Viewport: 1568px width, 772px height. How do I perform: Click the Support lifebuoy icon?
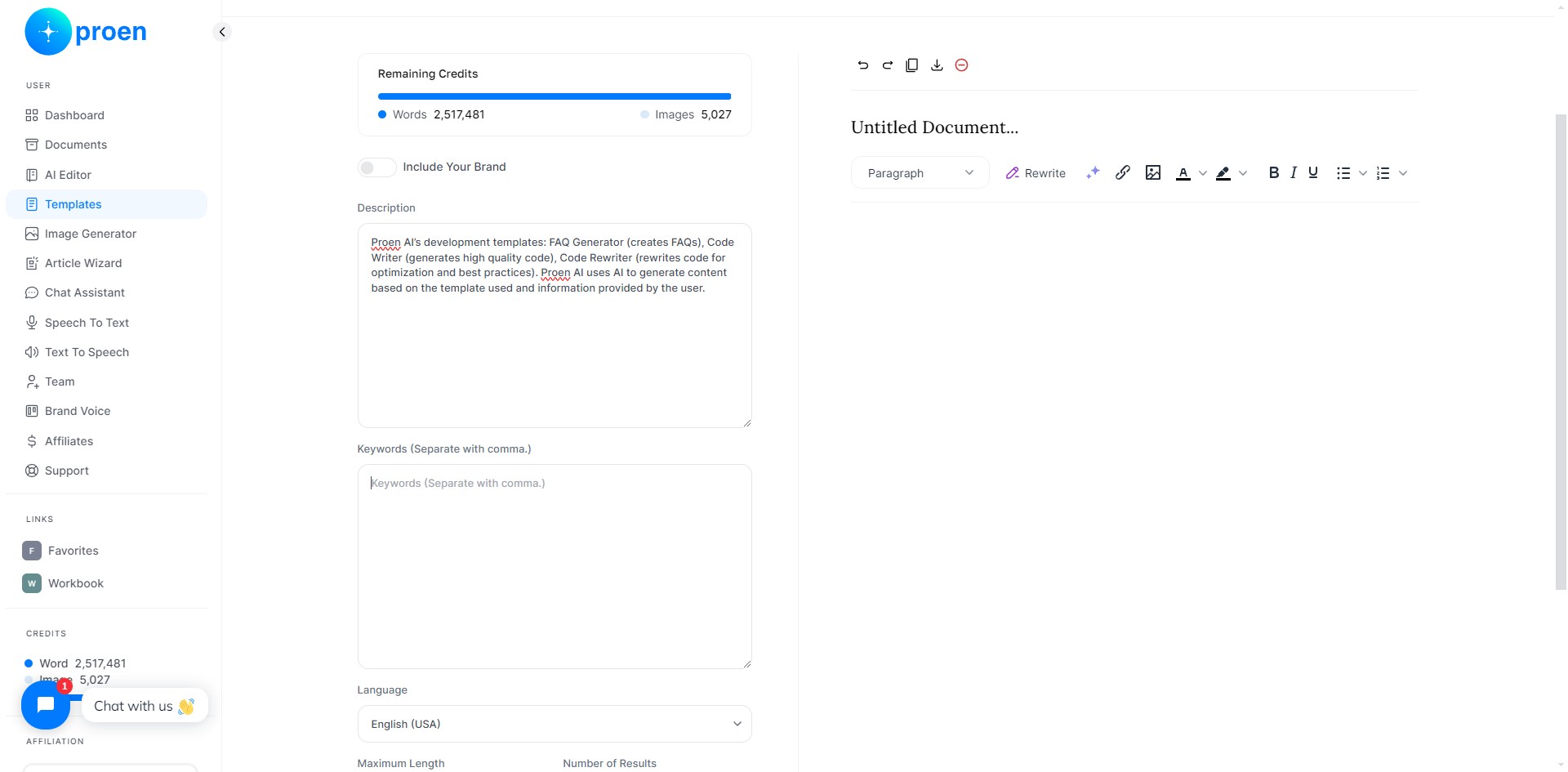point(32,471)
